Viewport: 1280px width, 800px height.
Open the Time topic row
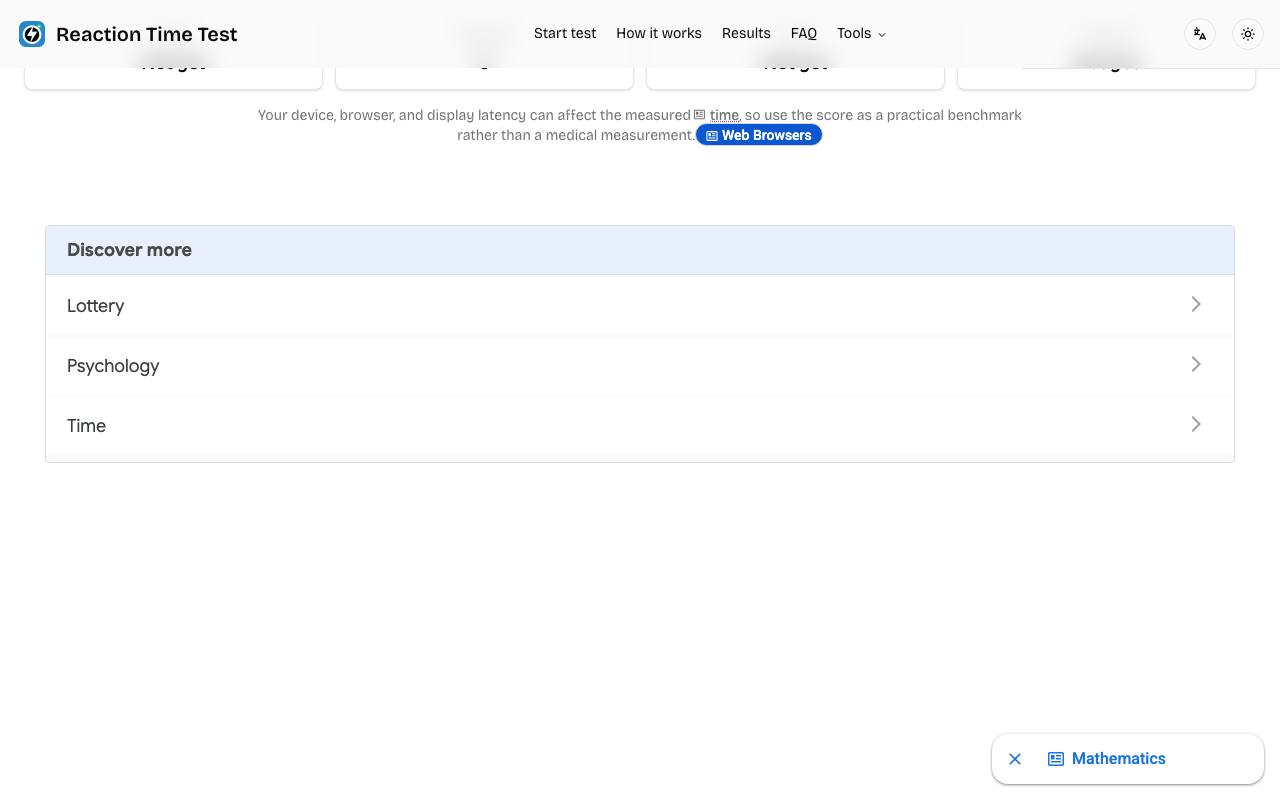pos(640,426)
